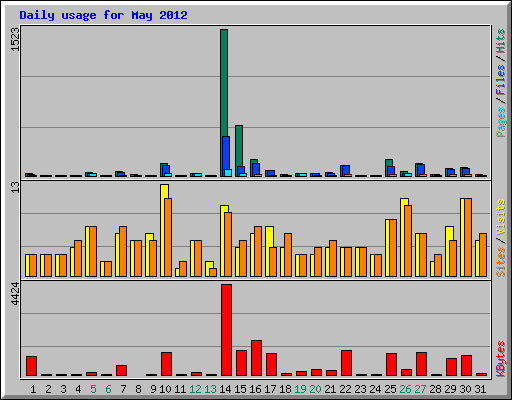
Task: Click day label 28 on the x-axis
Action: [435, 389]
